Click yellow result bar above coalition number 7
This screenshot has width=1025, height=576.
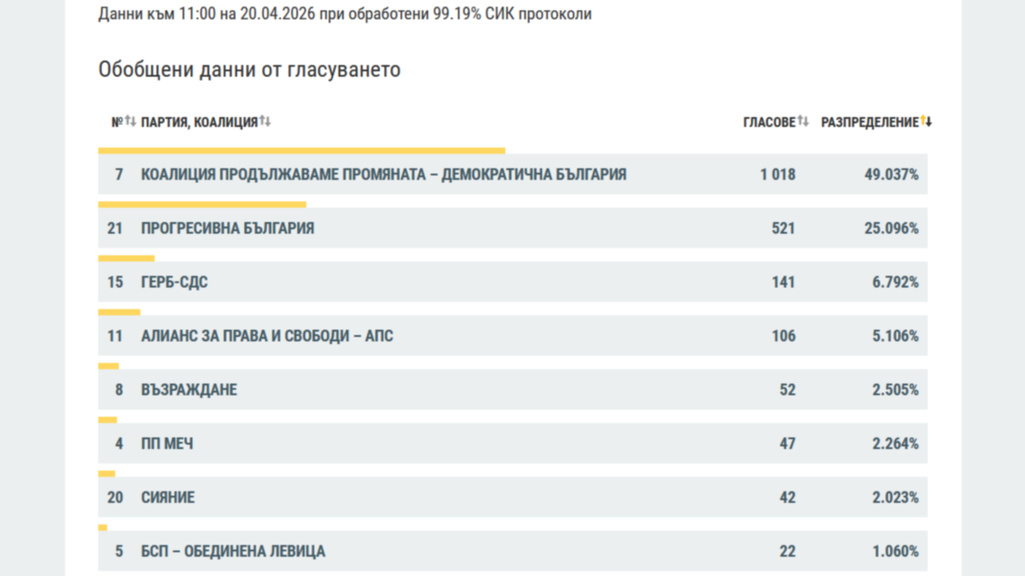(x=301, y=151)
